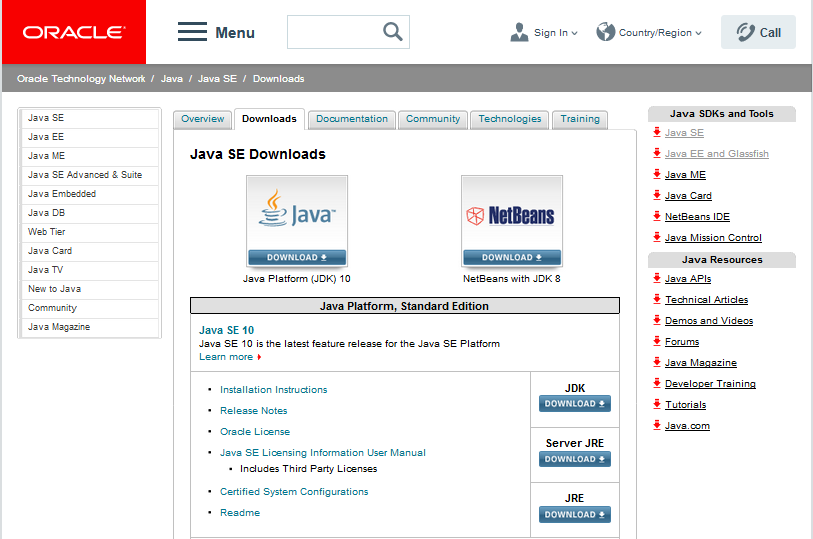
Task: Select Java EE in left sidebar
Action: (x=89, y=137)
